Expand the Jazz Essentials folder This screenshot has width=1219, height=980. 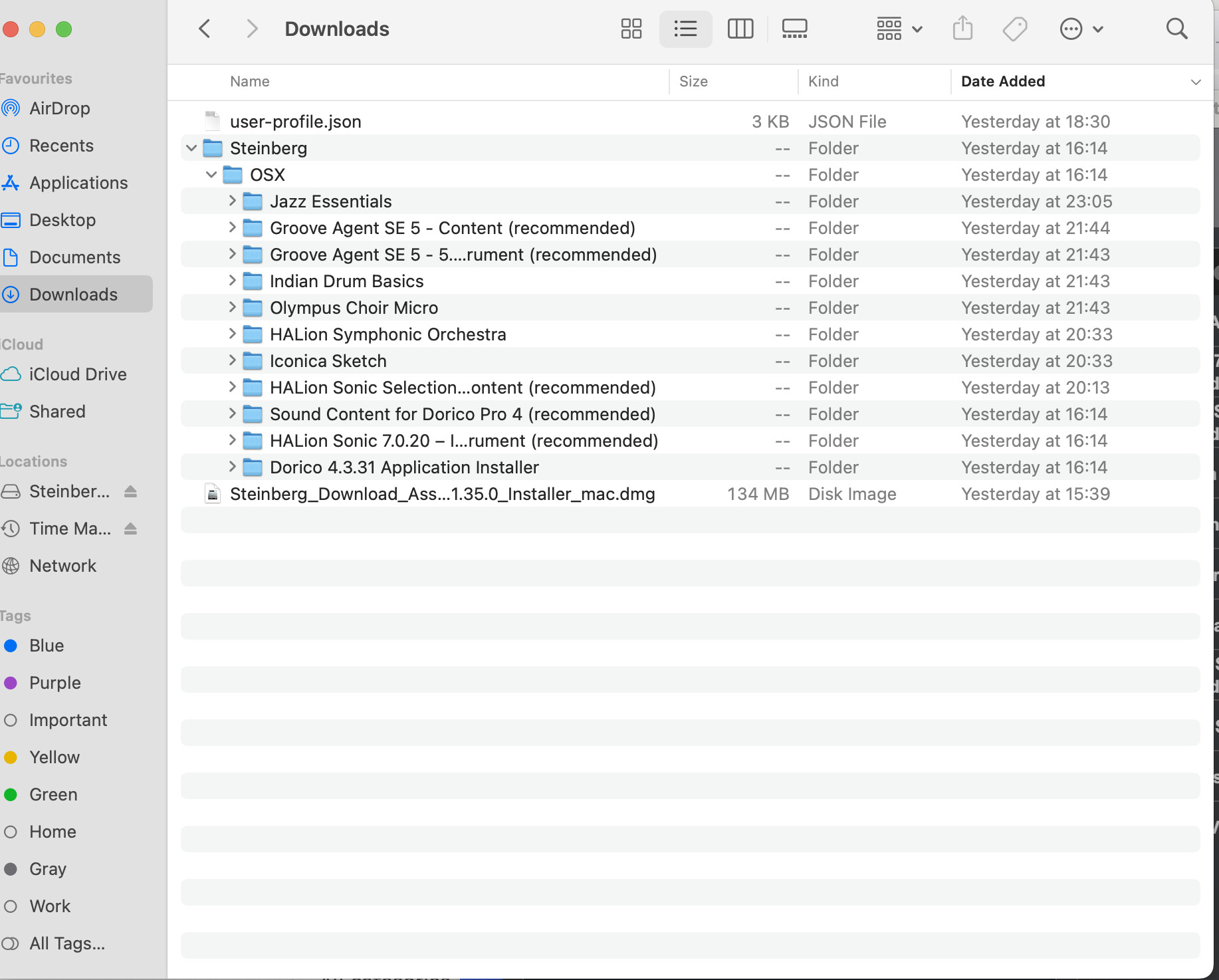point(232,201)
